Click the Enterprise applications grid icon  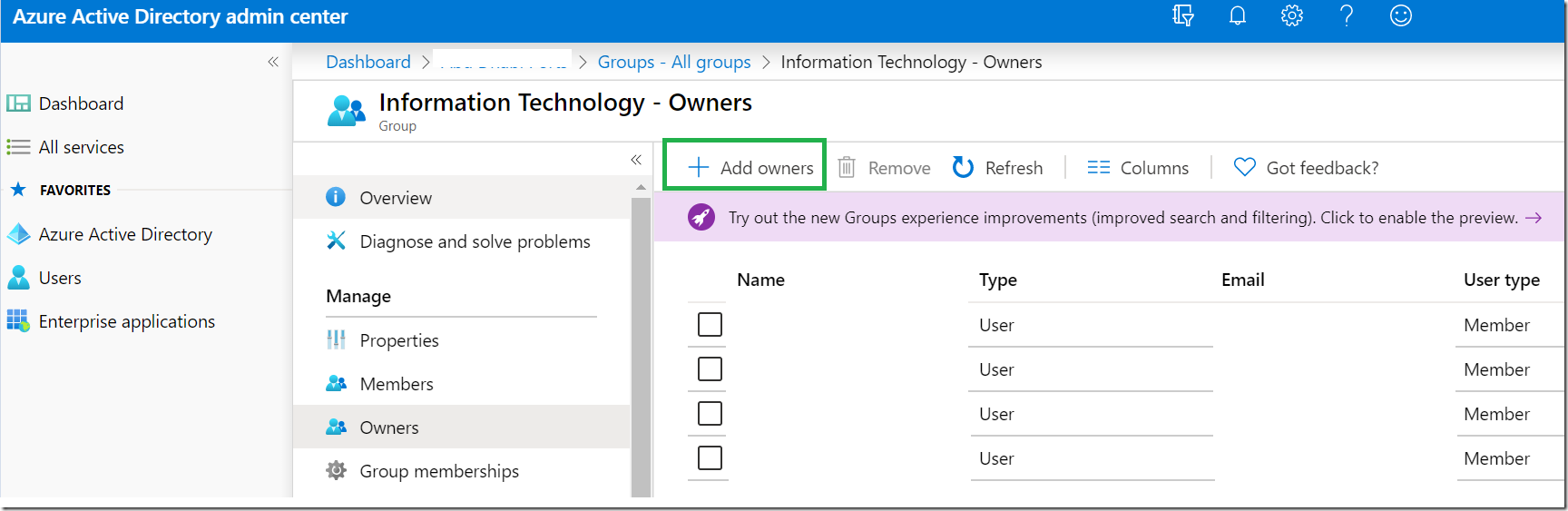click(18, 320)
